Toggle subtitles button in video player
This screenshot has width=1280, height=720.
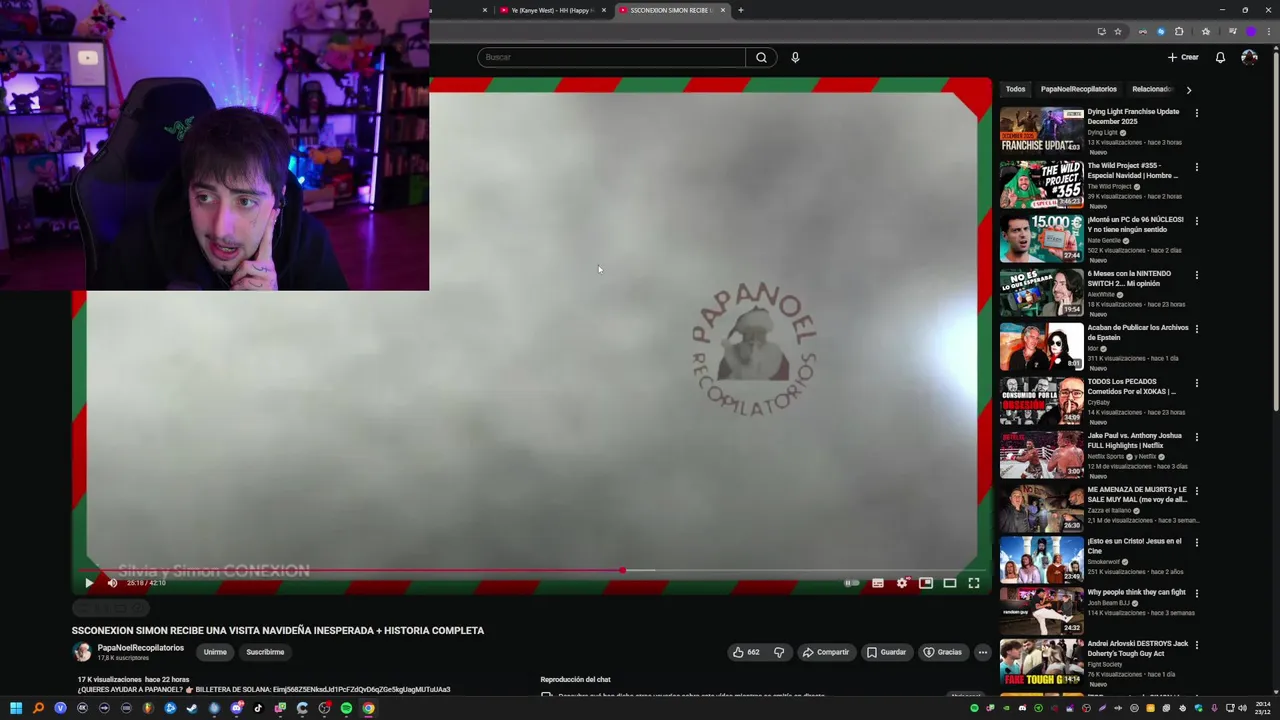click(878, 583)
